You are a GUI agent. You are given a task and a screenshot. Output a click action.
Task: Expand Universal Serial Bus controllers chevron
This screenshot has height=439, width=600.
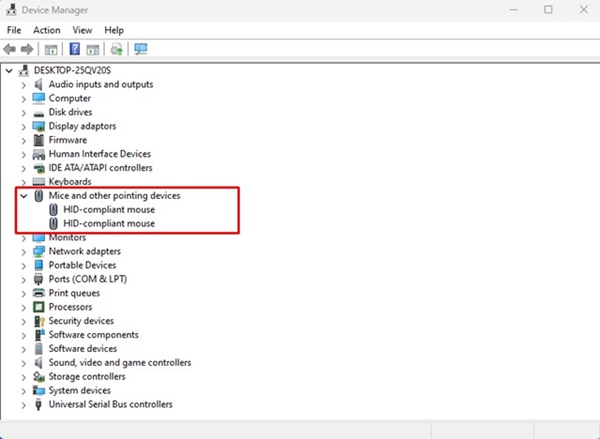coord(24,405)
